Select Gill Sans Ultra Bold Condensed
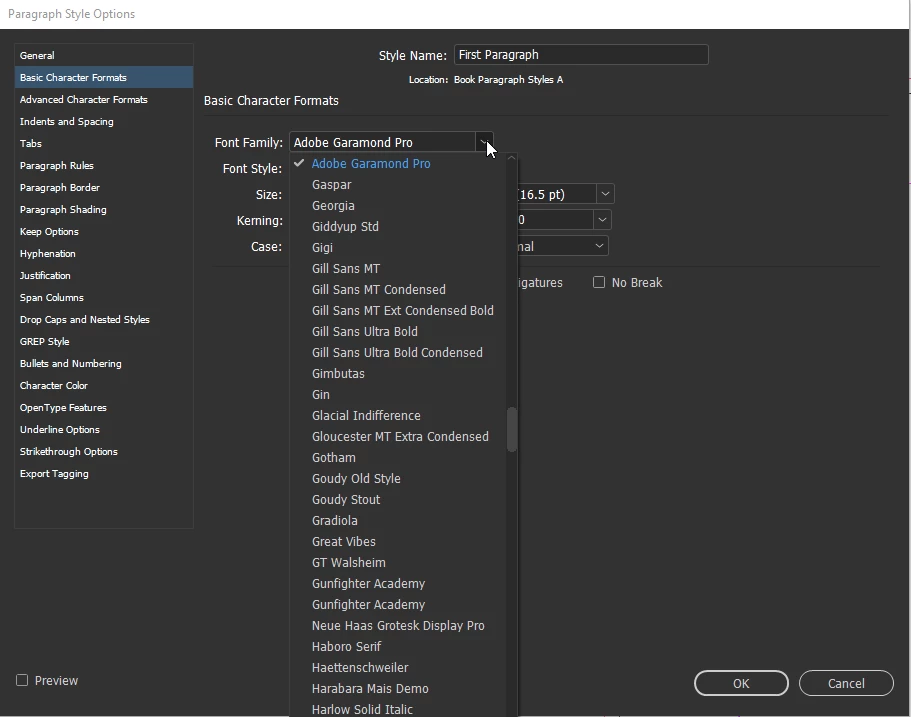911x717 pixels. pyautogui.click(x=397, y=353)
